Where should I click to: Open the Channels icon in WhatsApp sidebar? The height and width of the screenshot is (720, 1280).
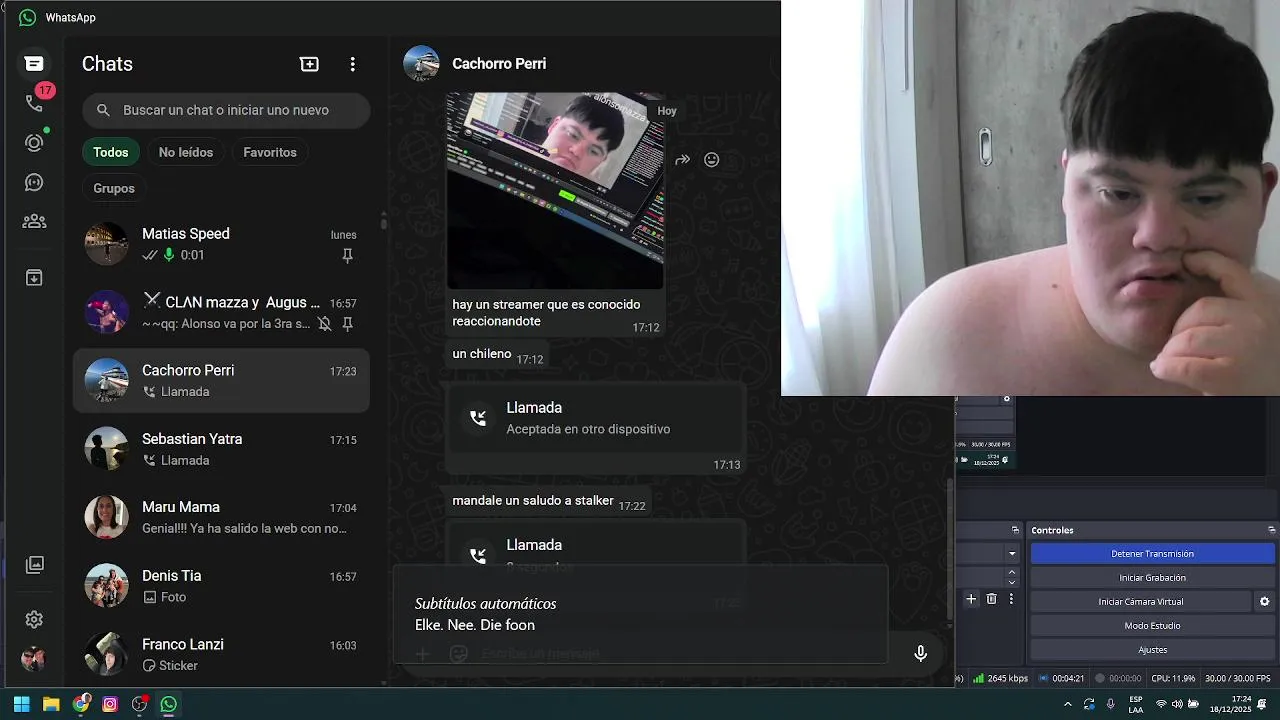(x=34, y=182)
